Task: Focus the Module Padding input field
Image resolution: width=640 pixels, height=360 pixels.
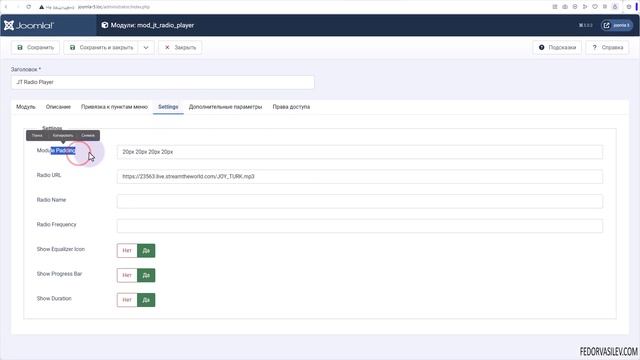Action: 360,152
